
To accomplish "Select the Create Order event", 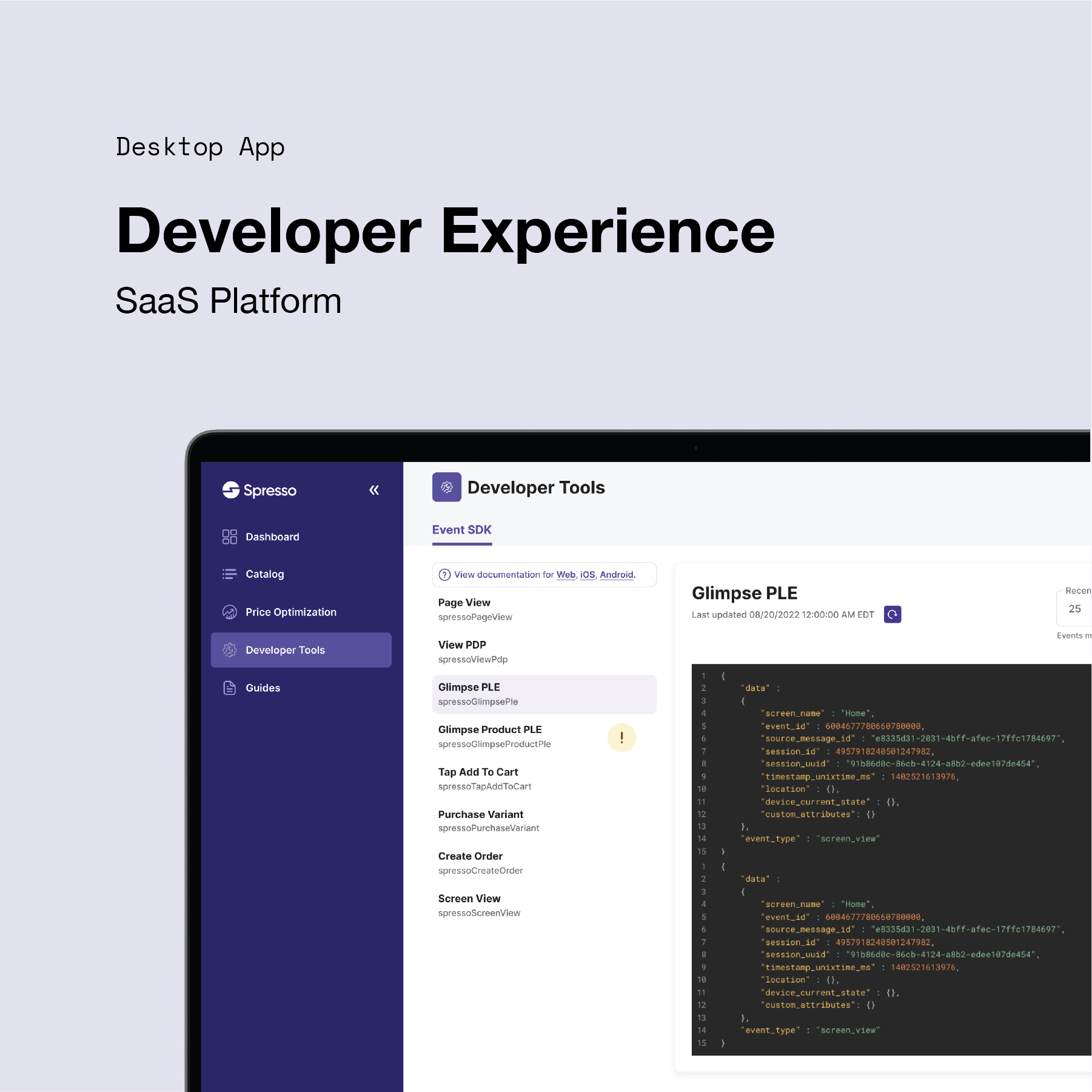I will coord(544,863).
